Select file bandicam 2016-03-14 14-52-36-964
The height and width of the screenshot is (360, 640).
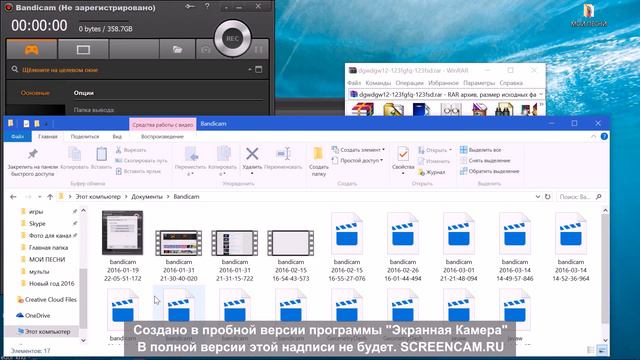571,248
